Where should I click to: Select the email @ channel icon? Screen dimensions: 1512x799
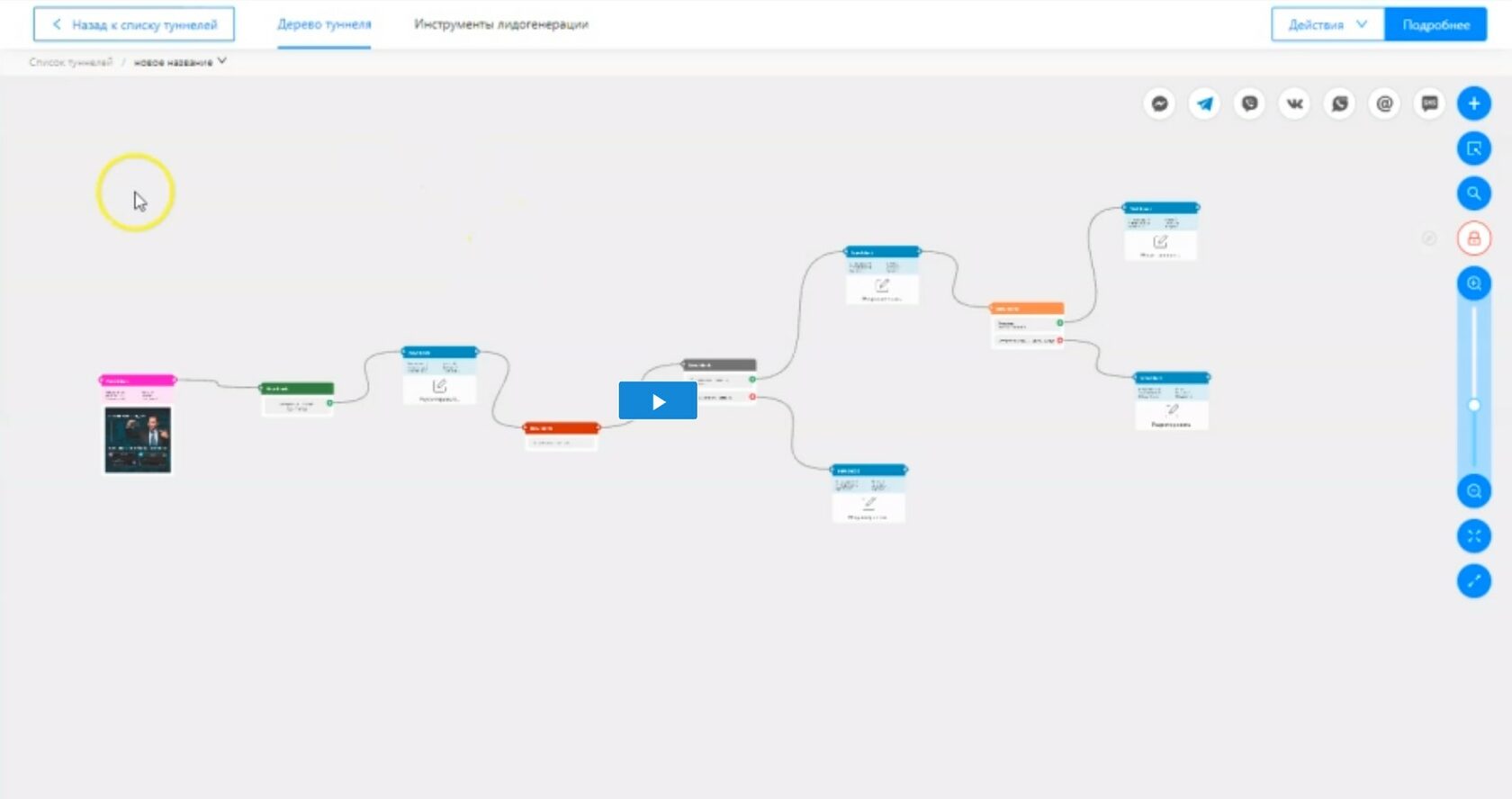1384,104
